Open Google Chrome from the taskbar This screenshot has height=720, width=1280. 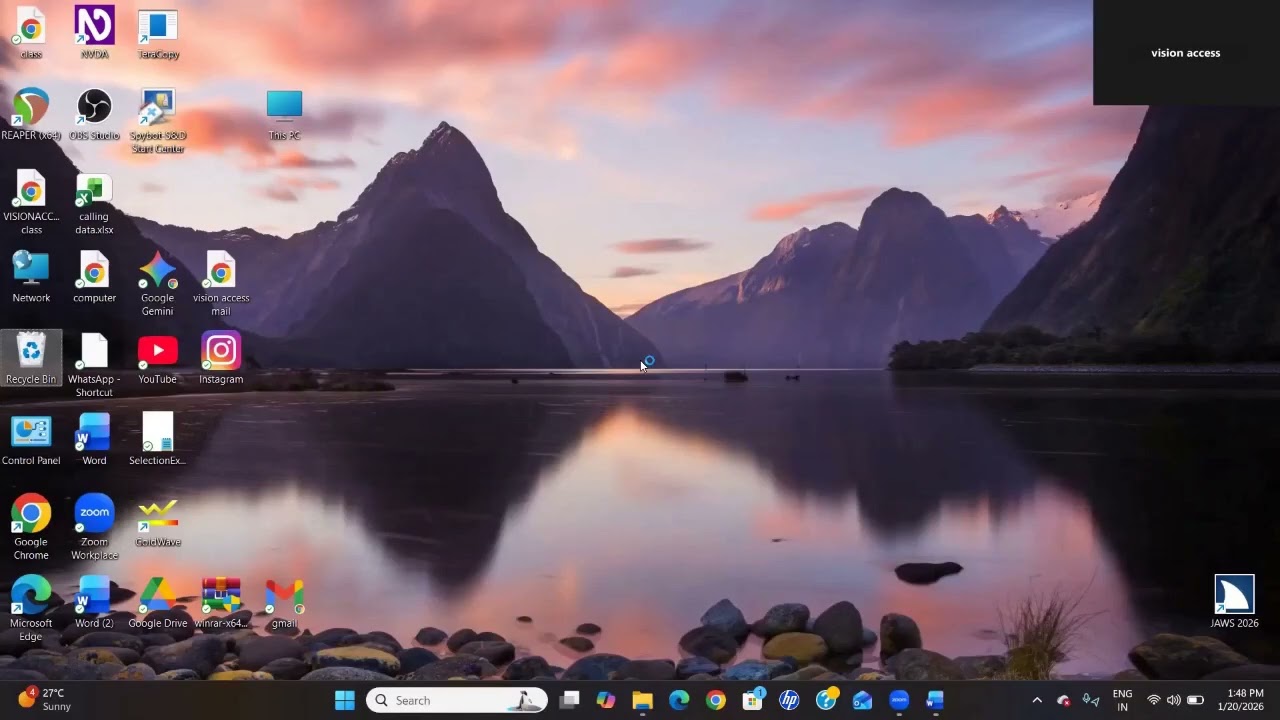click(716, 700)
